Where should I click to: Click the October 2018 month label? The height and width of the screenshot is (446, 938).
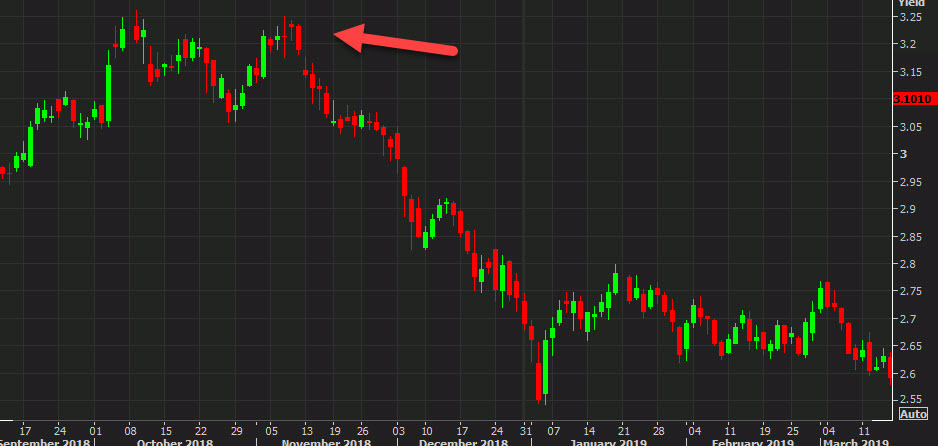[175, 442]
